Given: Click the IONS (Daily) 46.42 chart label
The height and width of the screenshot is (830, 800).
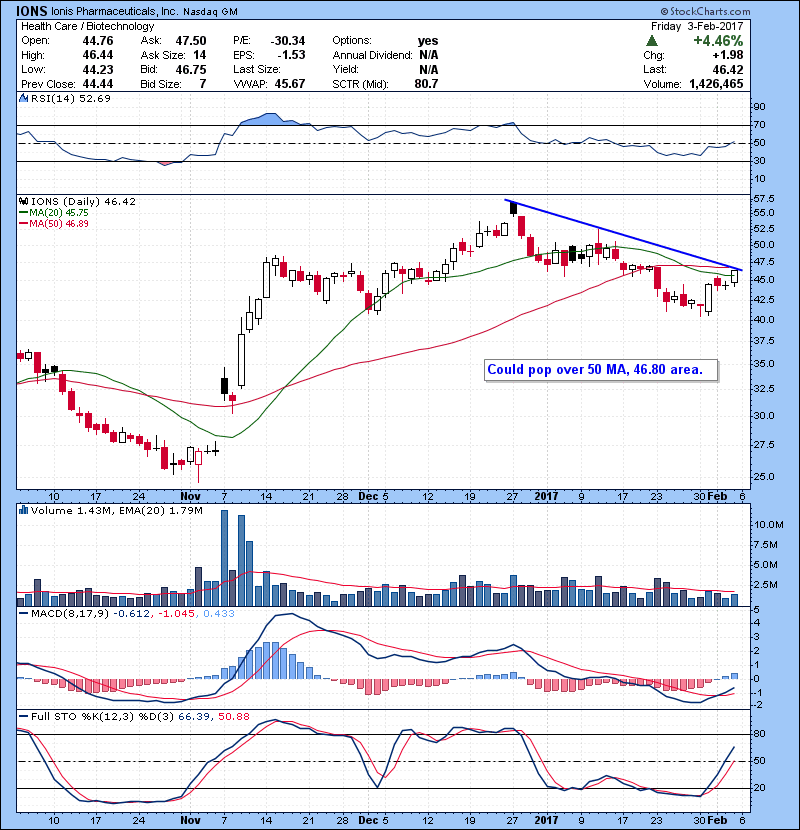Looking at the screenshot, I should point(83,202).
